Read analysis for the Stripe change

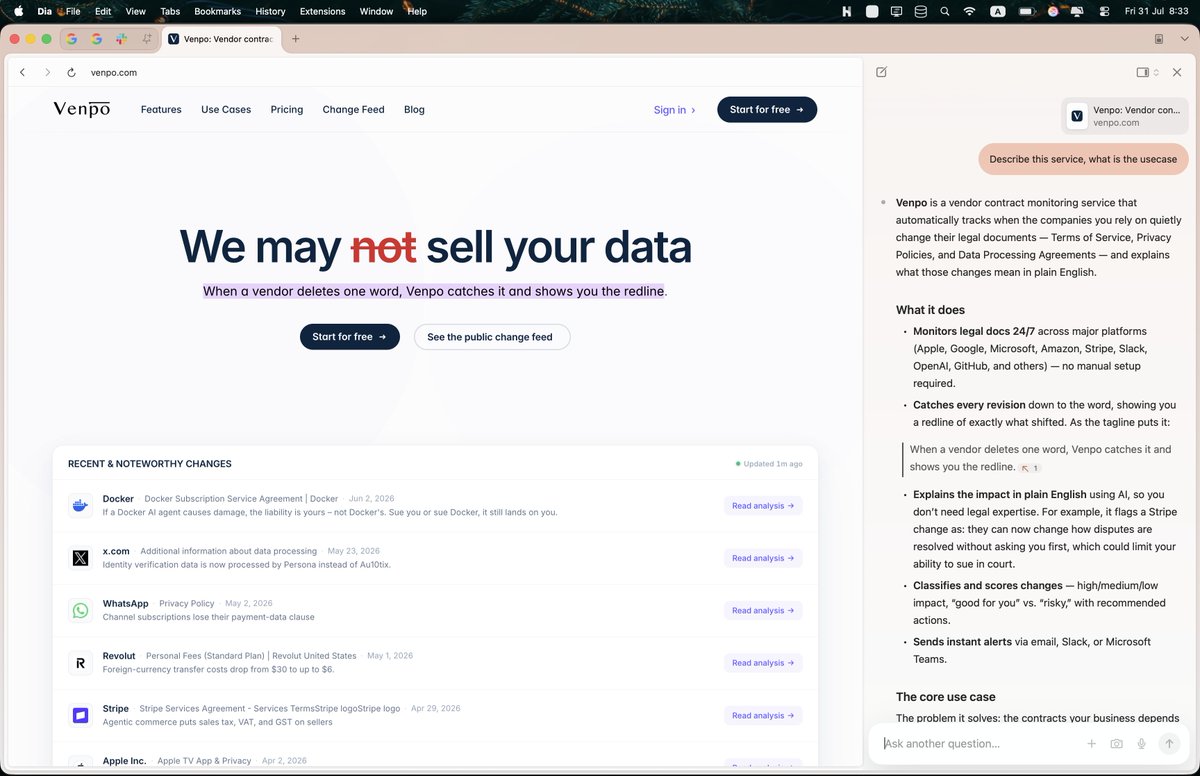pos(763,716)
